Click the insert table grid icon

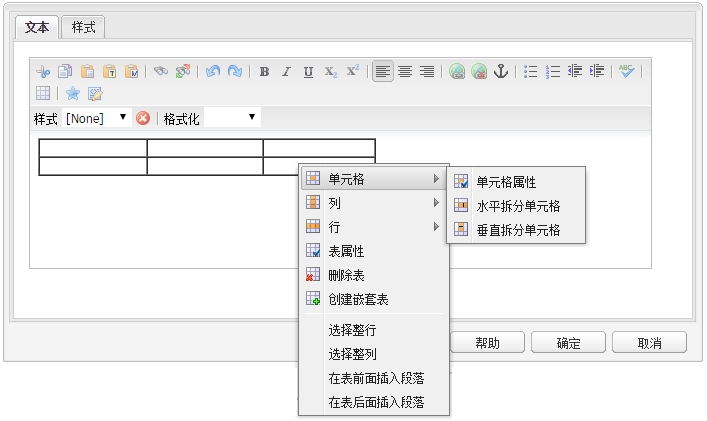(x=43, y=93)
